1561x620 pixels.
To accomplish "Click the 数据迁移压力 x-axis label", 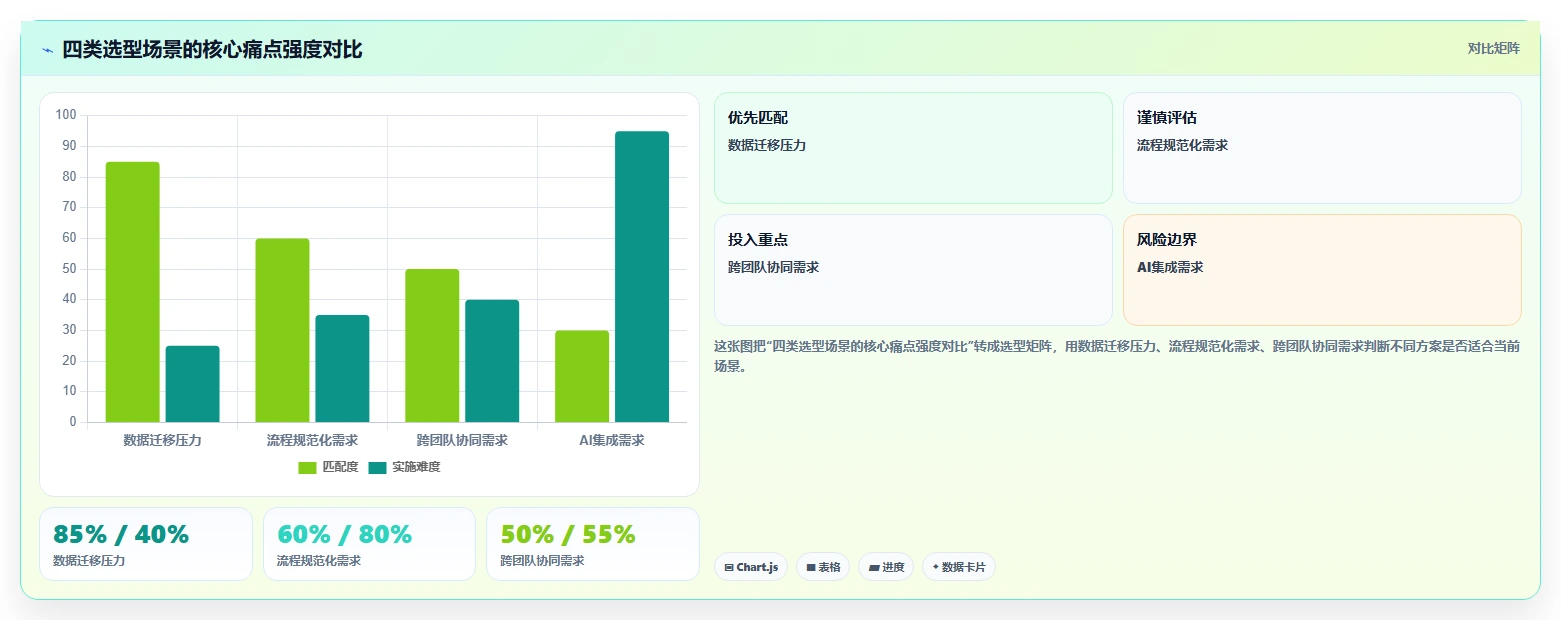I will coord(162,440).
